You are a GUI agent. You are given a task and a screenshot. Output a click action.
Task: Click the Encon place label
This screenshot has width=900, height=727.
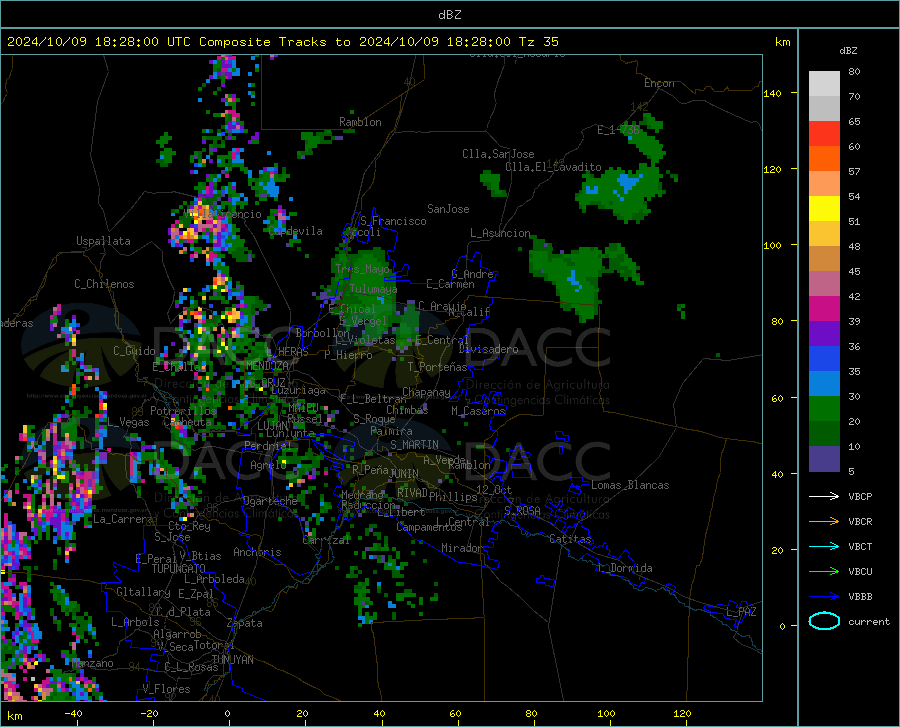point(659,83)
